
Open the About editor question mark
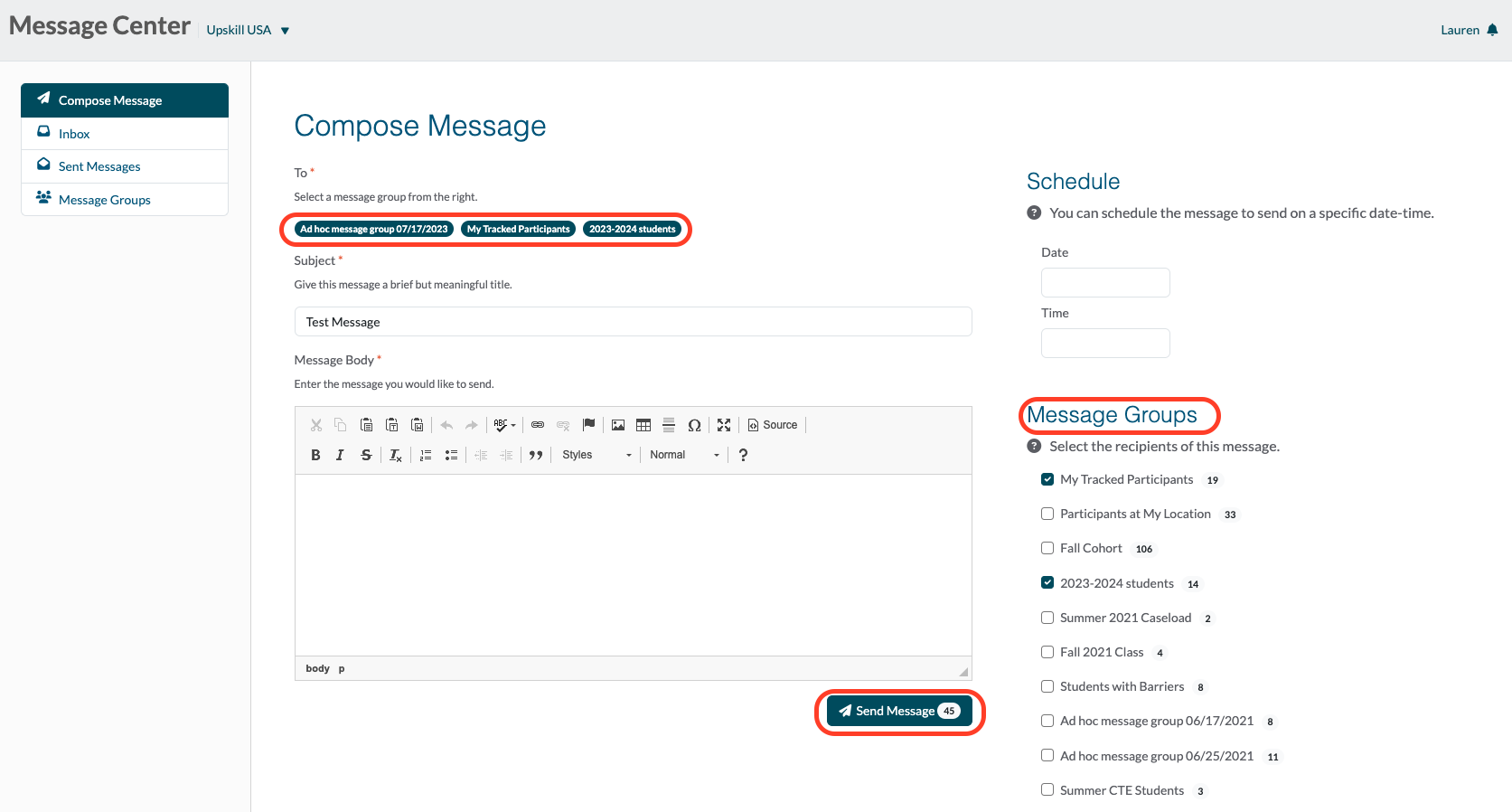pyautogui.click(x=743, y=455)
